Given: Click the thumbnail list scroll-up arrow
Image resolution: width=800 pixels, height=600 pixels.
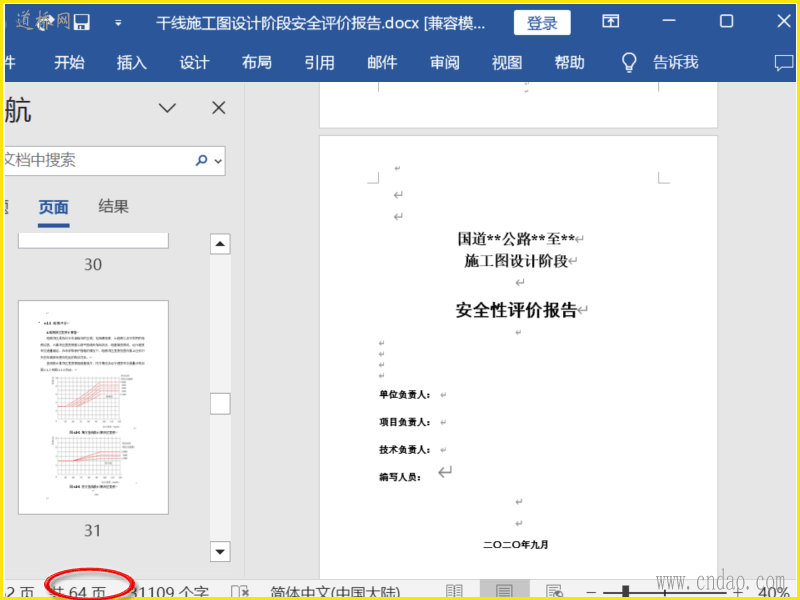Looking at the screenshot, I should point(220,244).
